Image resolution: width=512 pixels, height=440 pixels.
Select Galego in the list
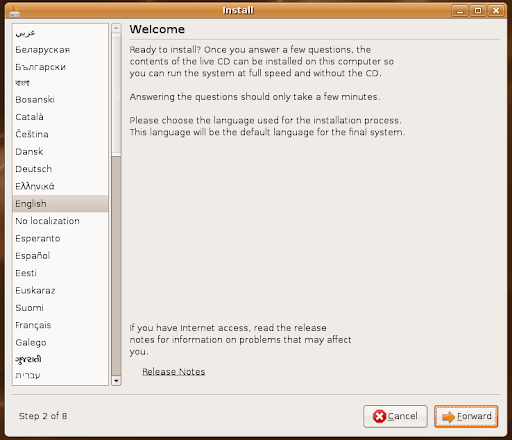pyautogui.click(x=60, y=342)
